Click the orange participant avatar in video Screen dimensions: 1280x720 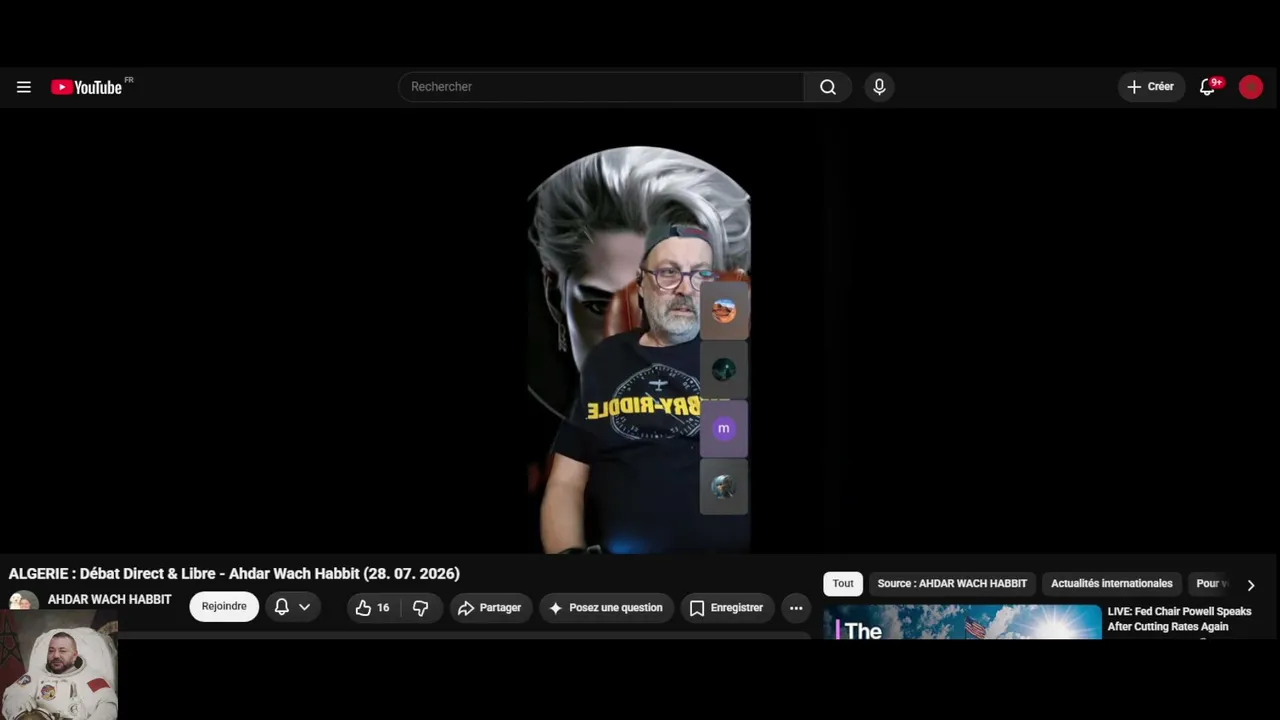pos(724,311)
